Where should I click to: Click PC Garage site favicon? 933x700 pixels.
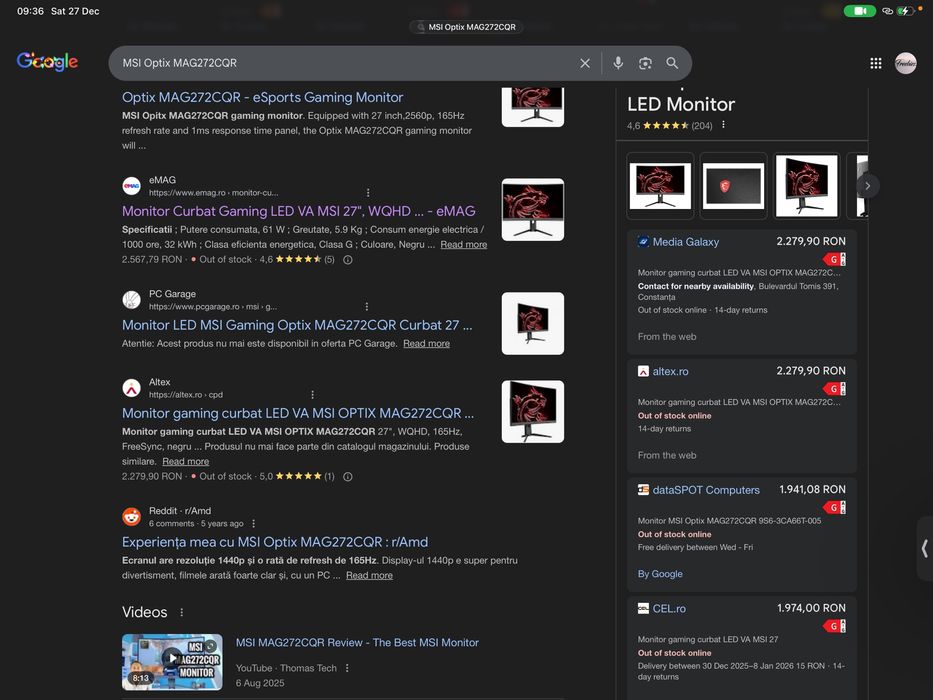132,299
